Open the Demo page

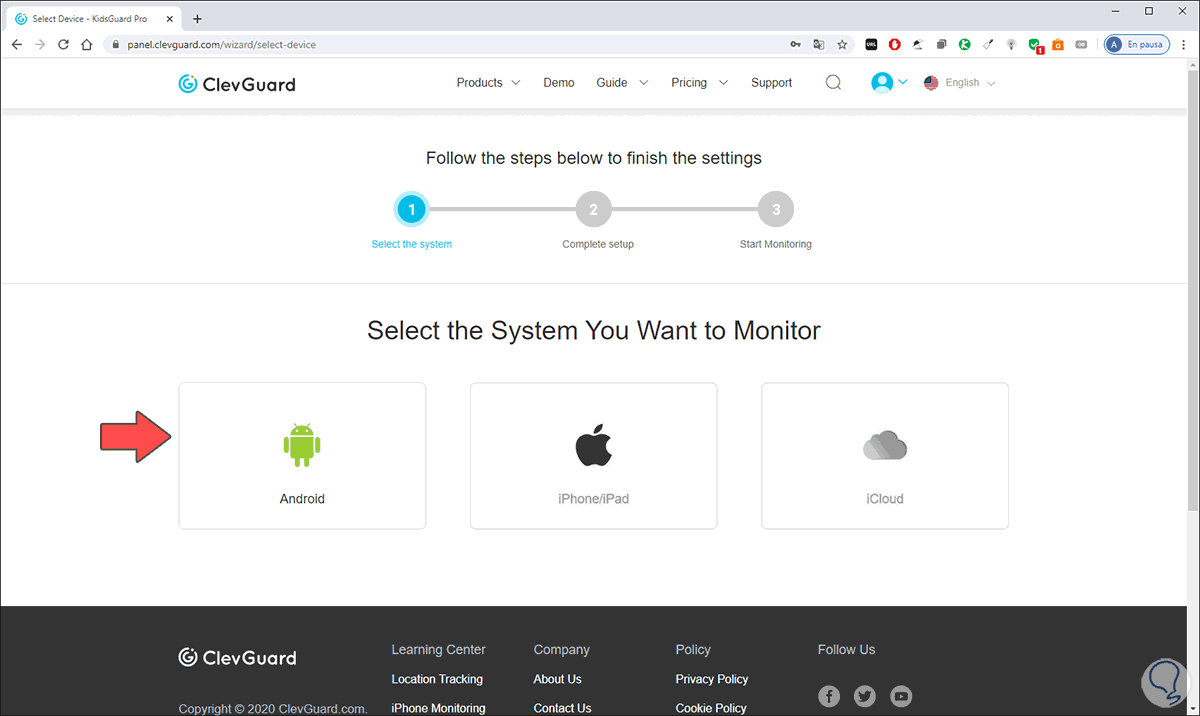(x=559, y=83)
